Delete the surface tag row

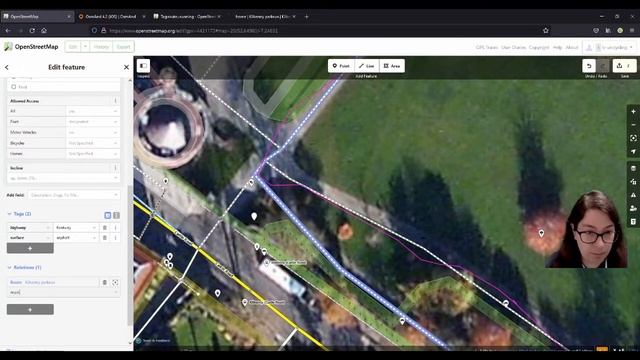pos(105,238)
